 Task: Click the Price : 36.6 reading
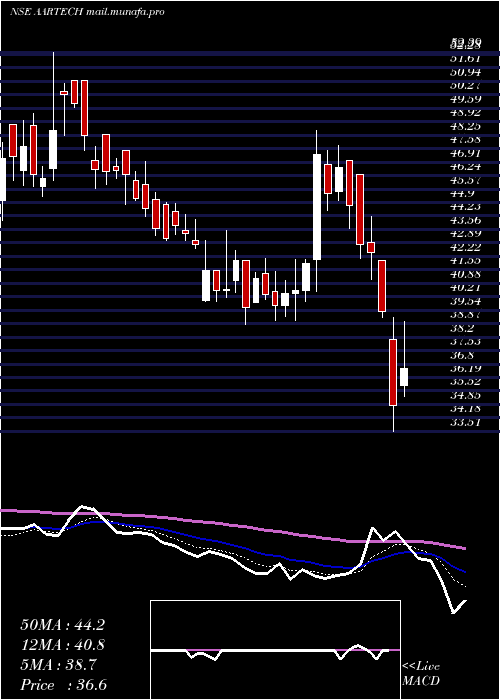point(64,685)
